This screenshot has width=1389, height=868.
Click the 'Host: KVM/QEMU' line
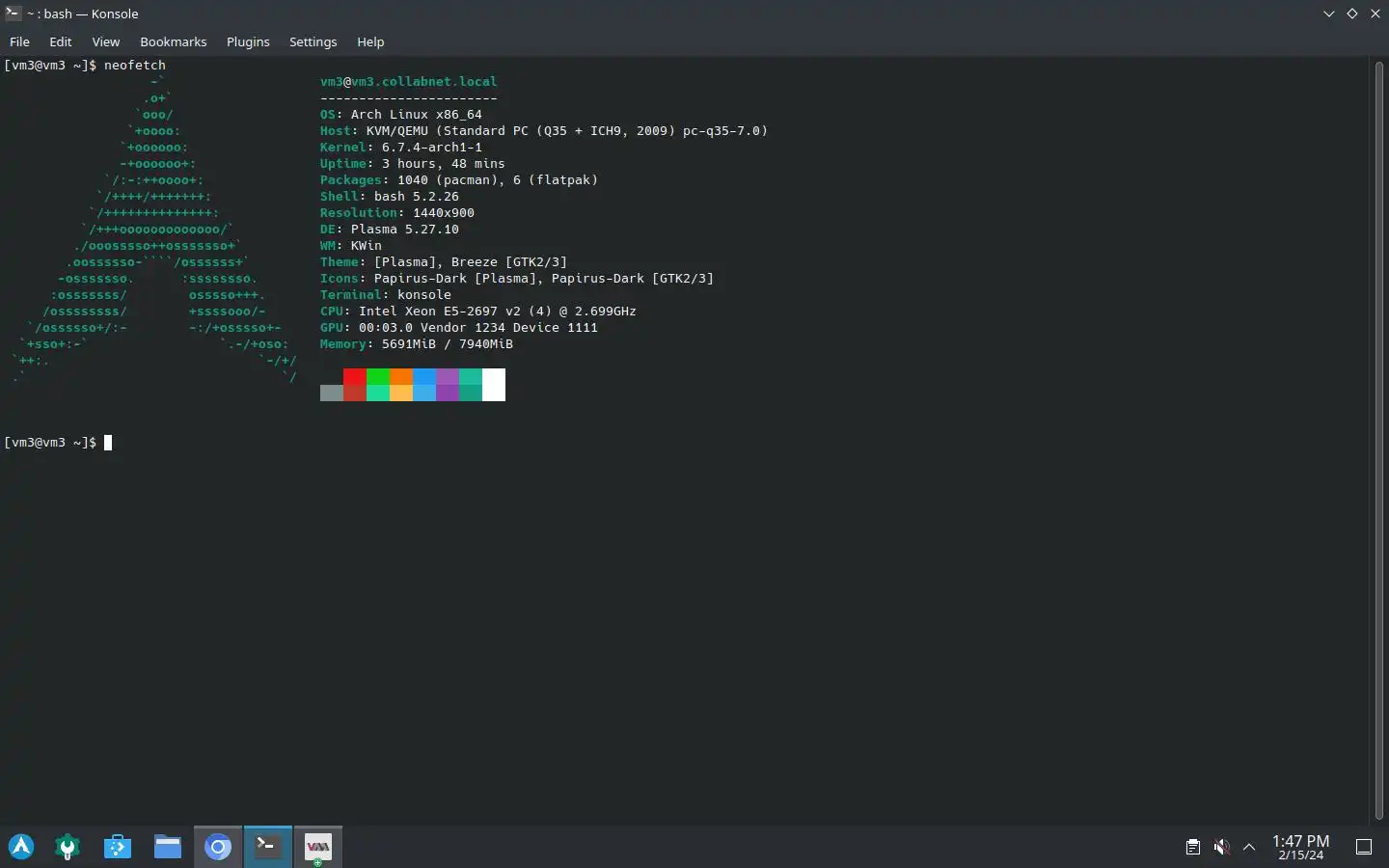click(x=544, y=130)
